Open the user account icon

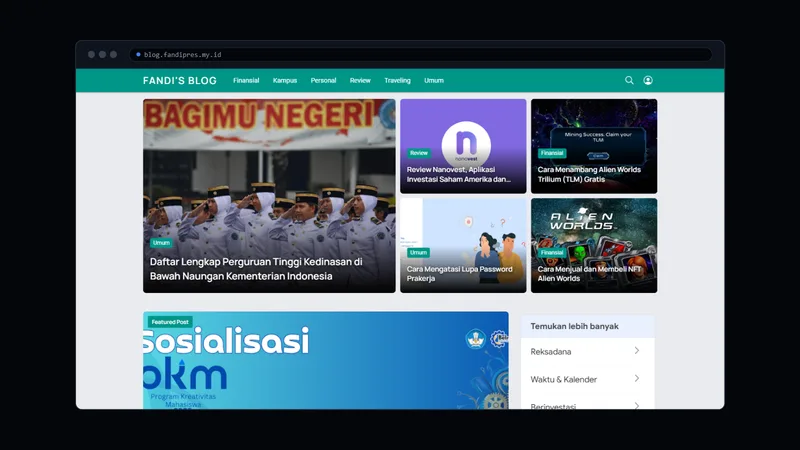tap(648, 80)
